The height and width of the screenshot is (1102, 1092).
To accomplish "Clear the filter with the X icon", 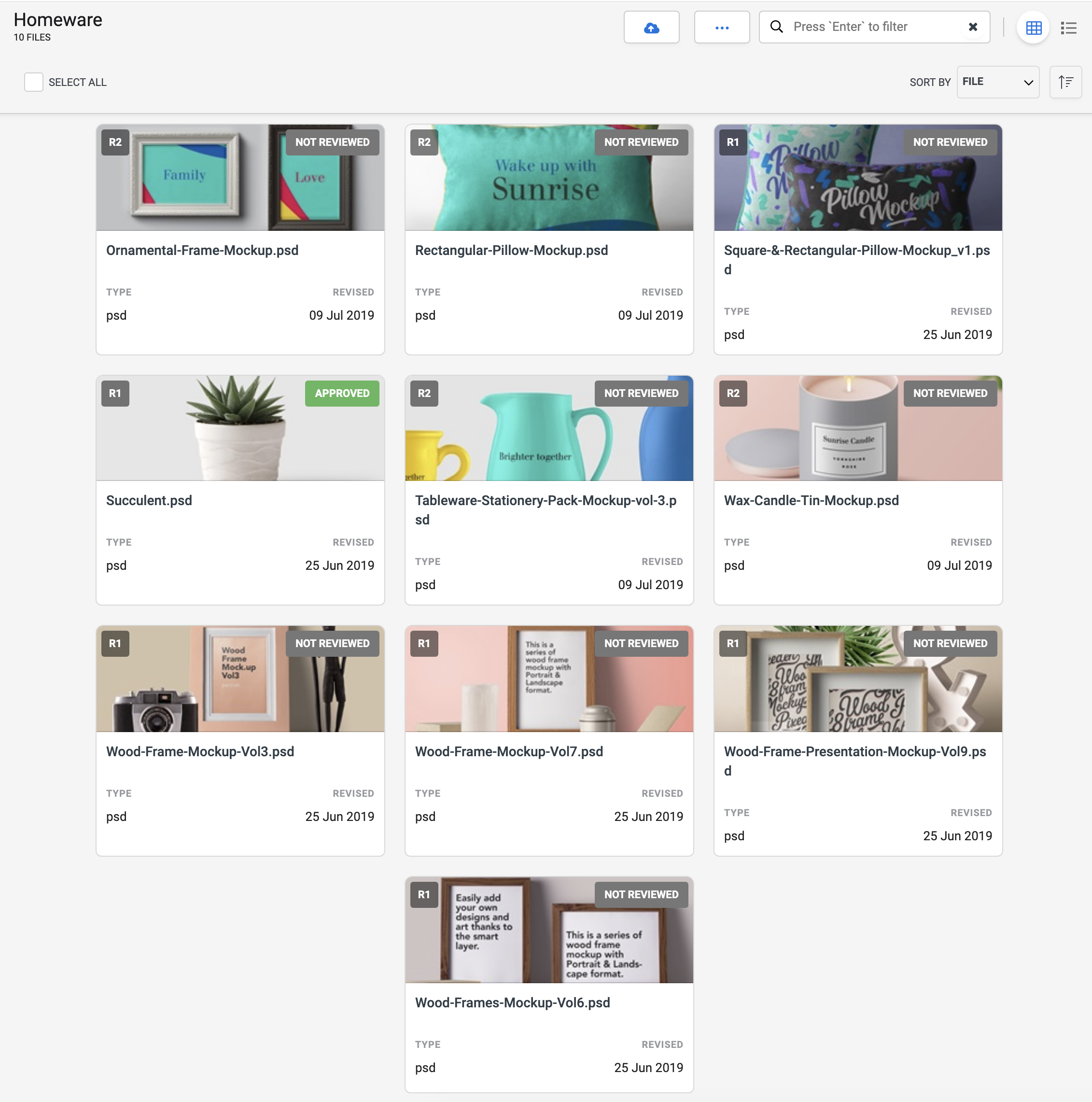I will [973, 27].
